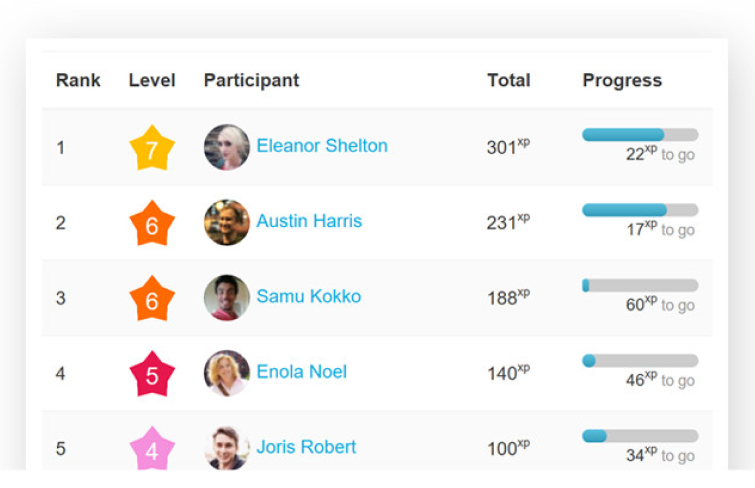Click Enola Noel's profile photo
The height and width of the screenshot is (488, 755).
[227, 373]
